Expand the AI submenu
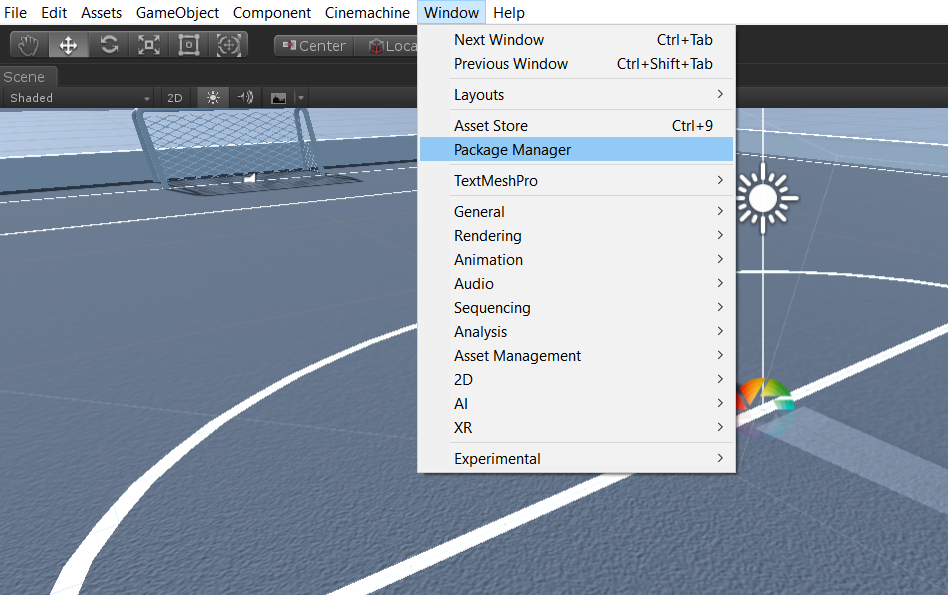 pyautogui.click(x=576, y=404)
